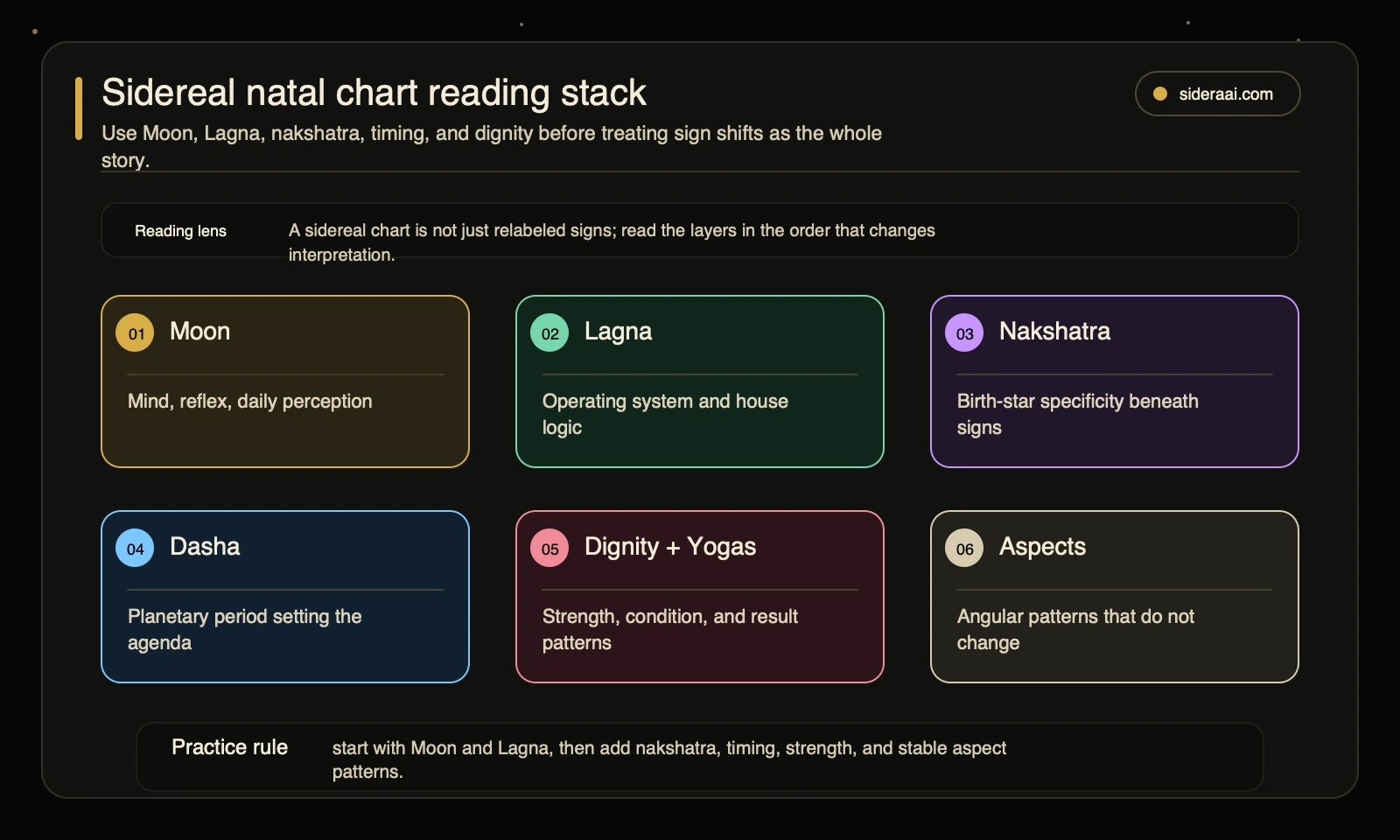The height and width of the screenshot is (840, 1400).
Task: Click the yellow dot beside sideraai.com
Action: click(1160, 94)
